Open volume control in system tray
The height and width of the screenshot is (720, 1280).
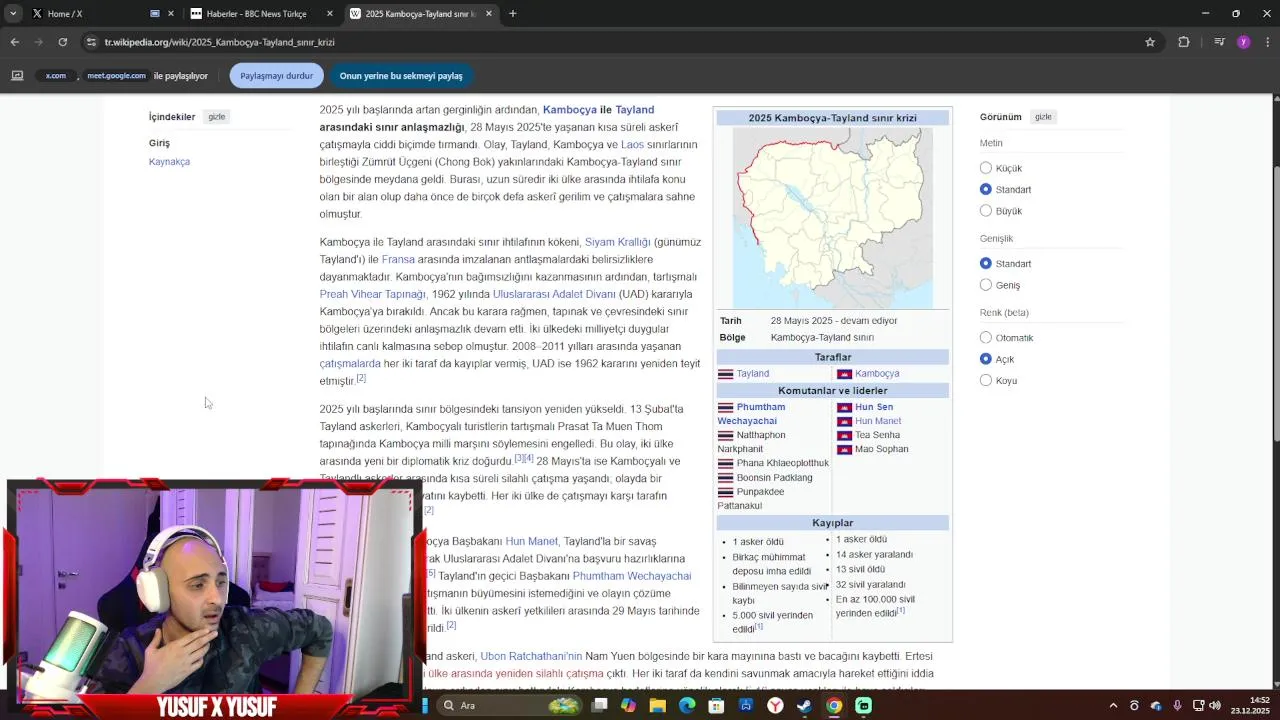click(x=1215, y=706)
